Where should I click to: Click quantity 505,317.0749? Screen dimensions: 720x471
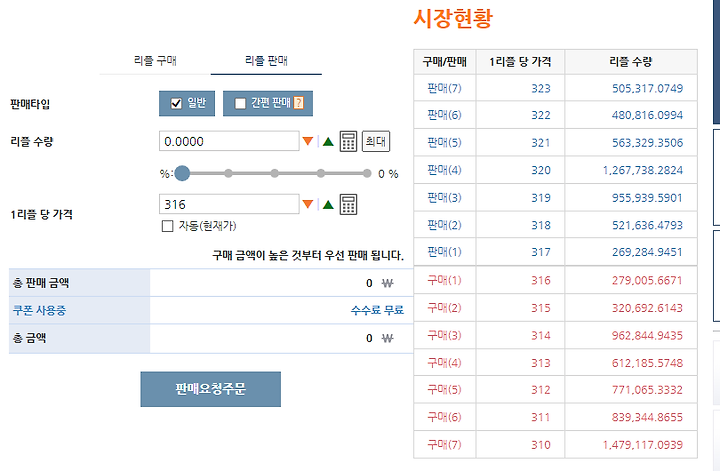(x=647, y=88)
